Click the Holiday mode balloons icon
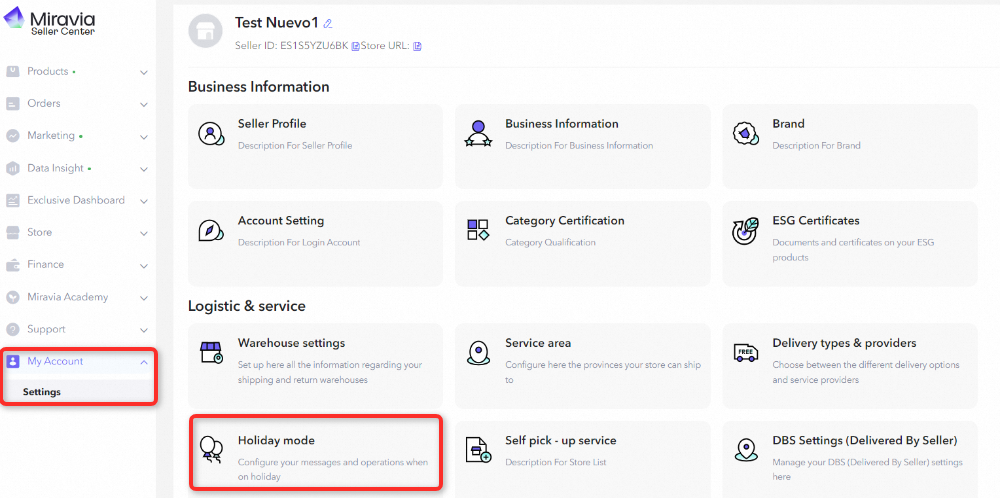The image size is (1000, 498). point(211,450)
